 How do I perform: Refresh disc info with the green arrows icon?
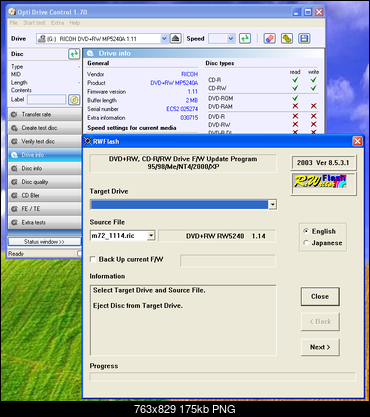pyautogui.click(x=74, y=54)
